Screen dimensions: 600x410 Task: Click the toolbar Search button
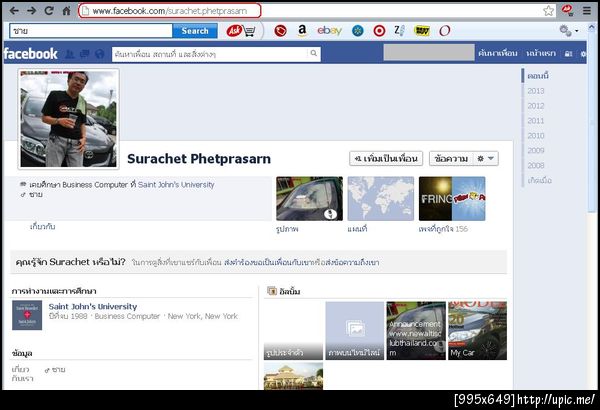[x=195, y=31]
